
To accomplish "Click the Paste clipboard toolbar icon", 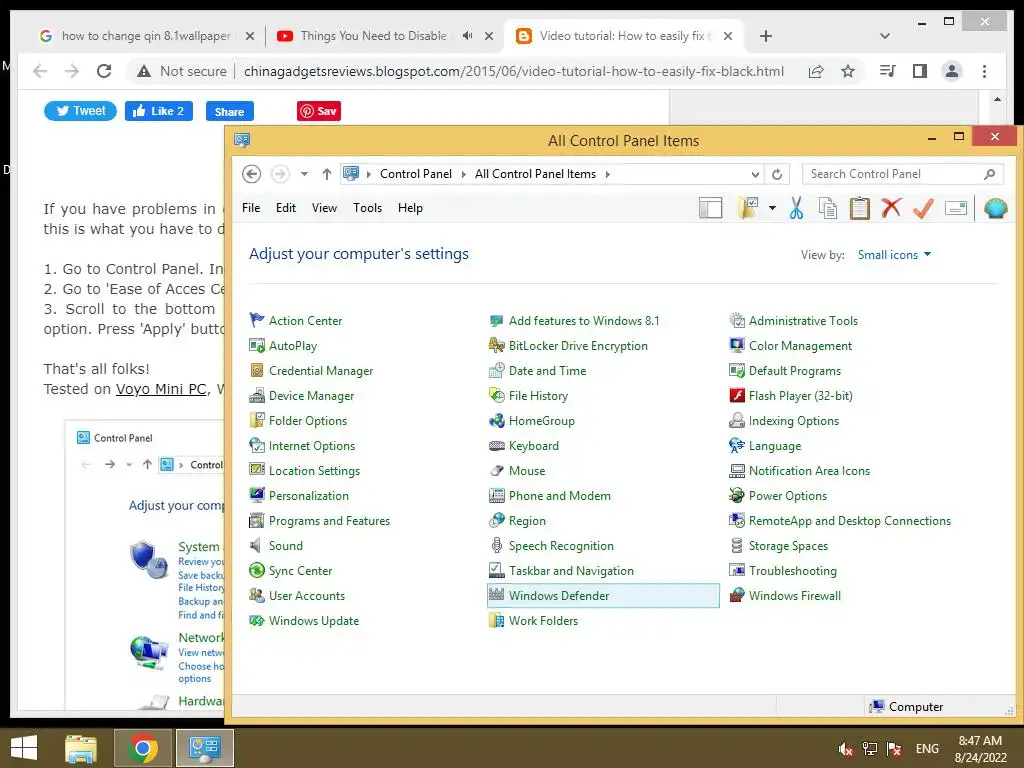I will coord(859,208).
